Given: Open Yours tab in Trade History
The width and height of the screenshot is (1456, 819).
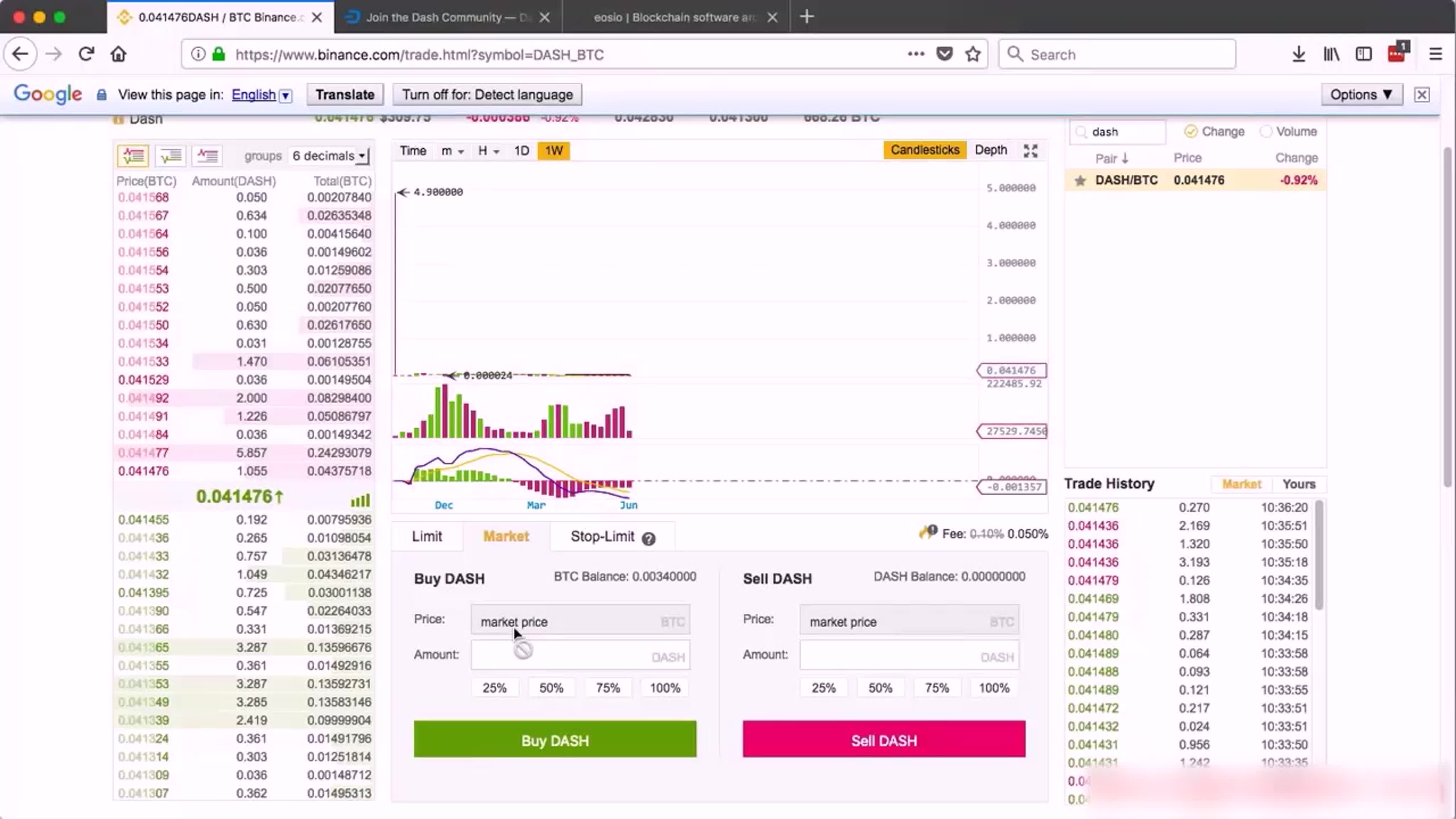Looking at the screenshot, I should [1298, 485].
